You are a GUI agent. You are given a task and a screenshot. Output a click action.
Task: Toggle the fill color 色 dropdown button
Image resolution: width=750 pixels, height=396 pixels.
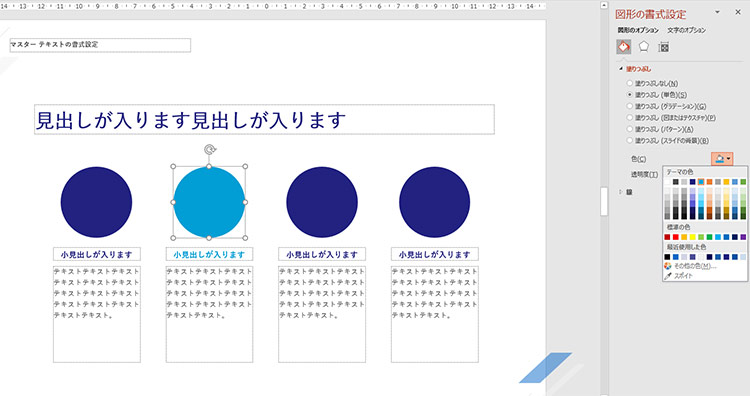point(722,159)
